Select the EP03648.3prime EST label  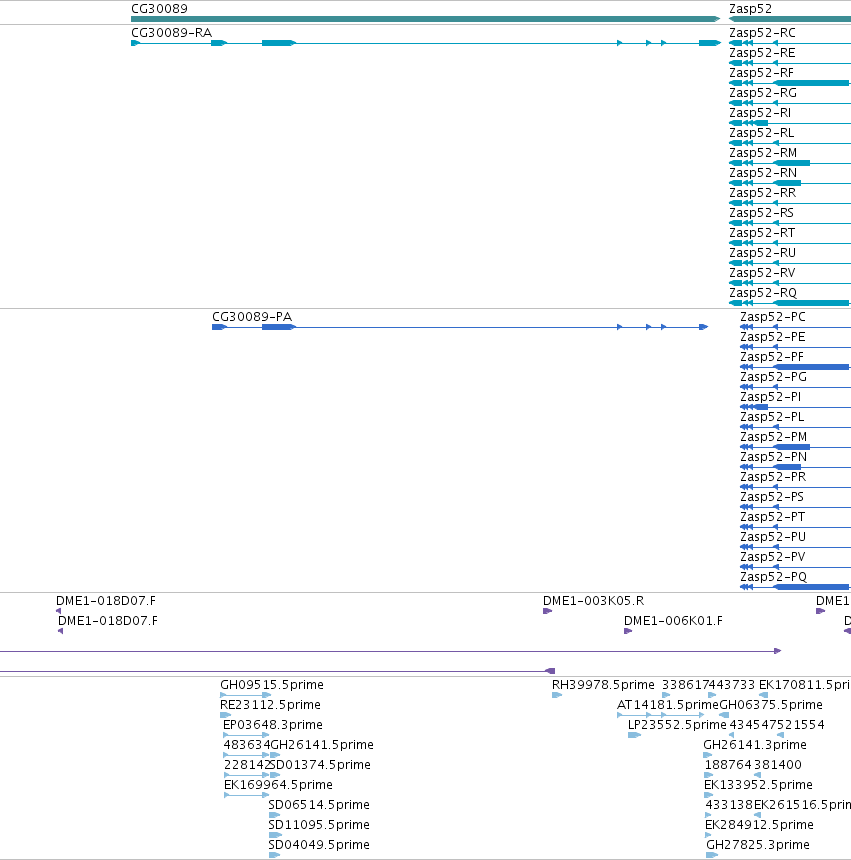point(273,725)
